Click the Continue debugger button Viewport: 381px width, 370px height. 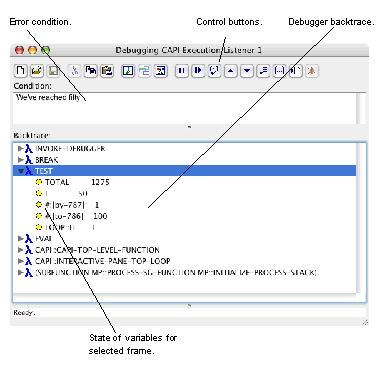pyautogui.click(x=198, y=71)
